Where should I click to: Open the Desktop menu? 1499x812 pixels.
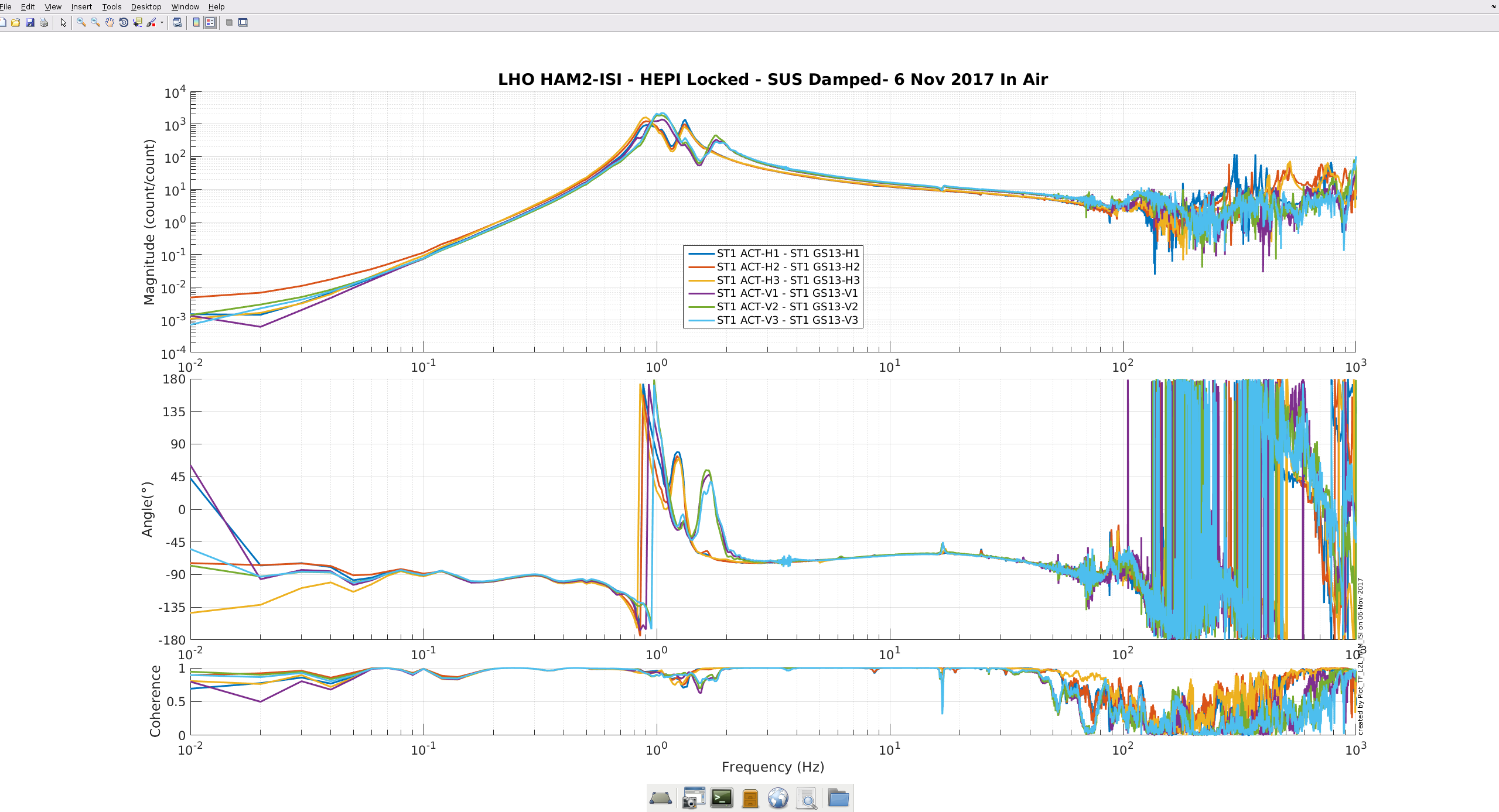point(146,6)
